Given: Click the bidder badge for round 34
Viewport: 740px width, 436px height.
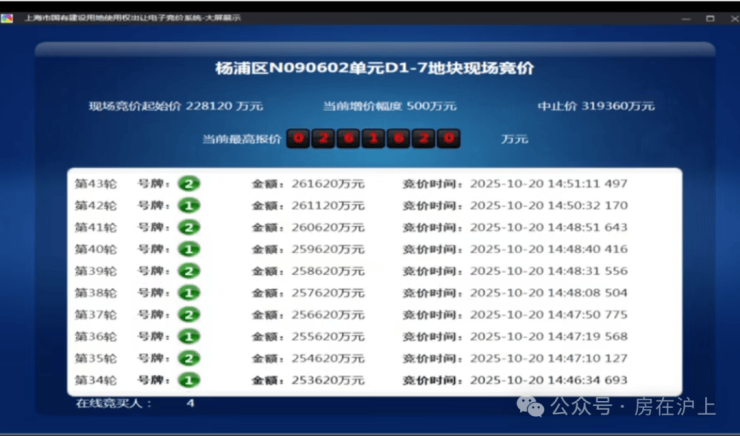Looking at the screenshot, I should pyautogui.click(x=189, y=381).
